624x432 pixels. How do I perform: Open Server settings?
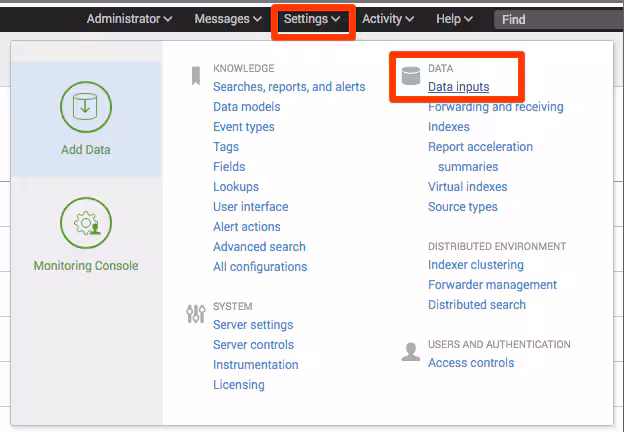tap(253, 325)
